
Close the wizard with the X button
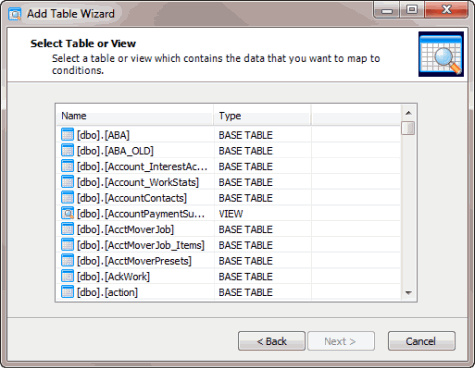(447, 10)
